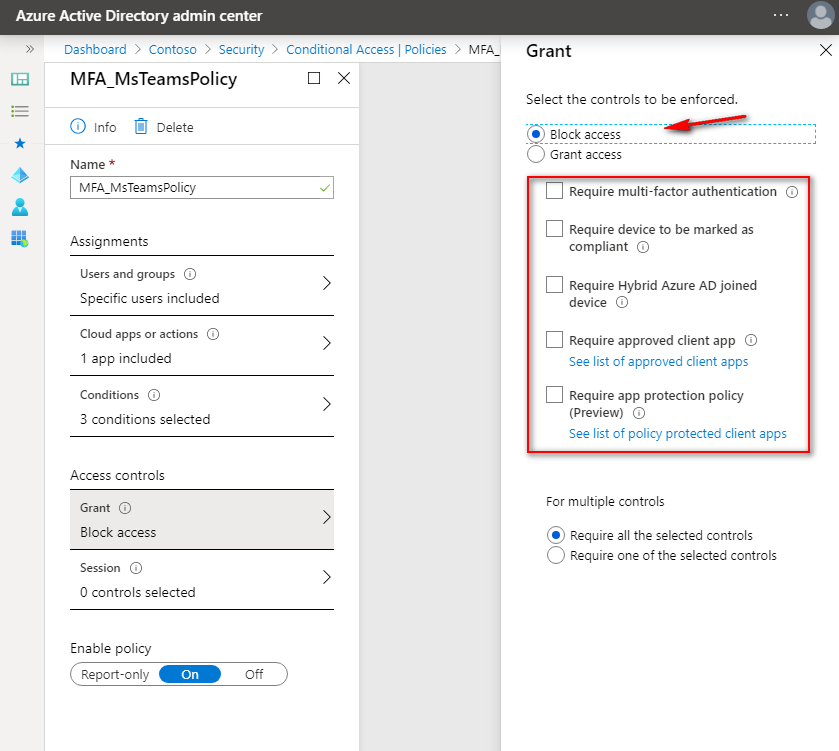
Task: Check Require device to be marked as compliant
Action: 554,228
